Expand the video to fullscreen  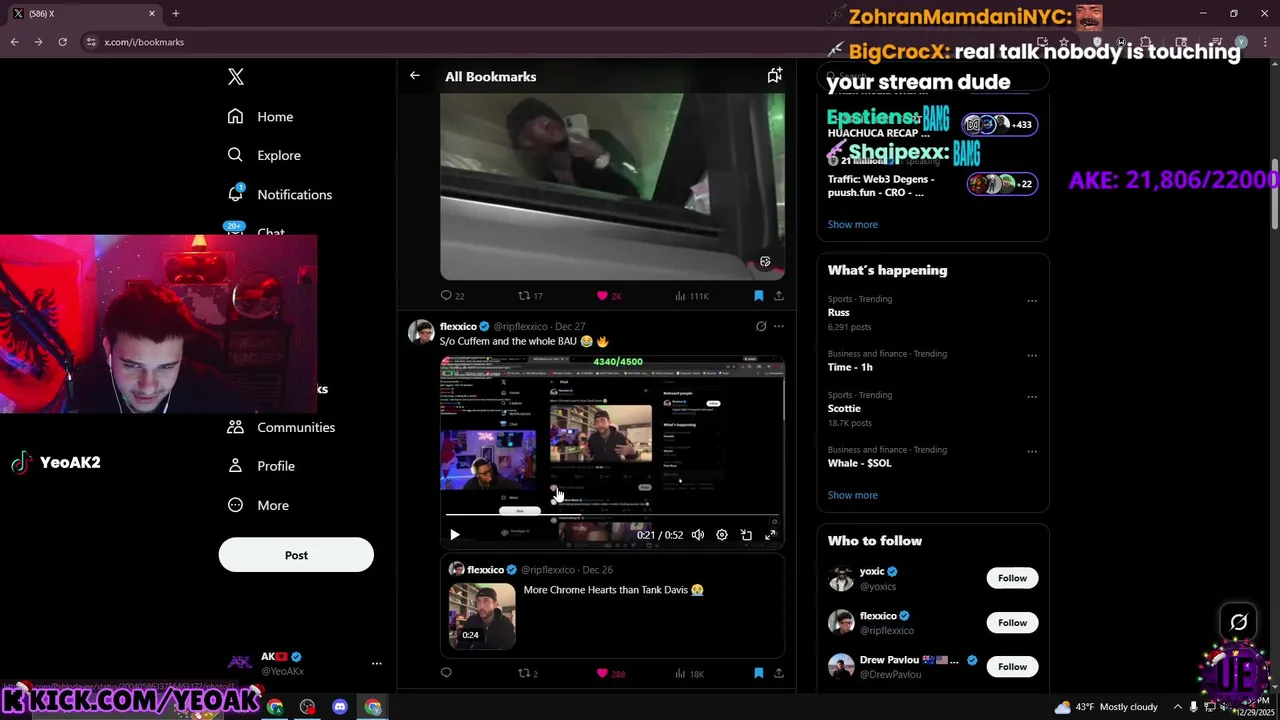point(770,535)
